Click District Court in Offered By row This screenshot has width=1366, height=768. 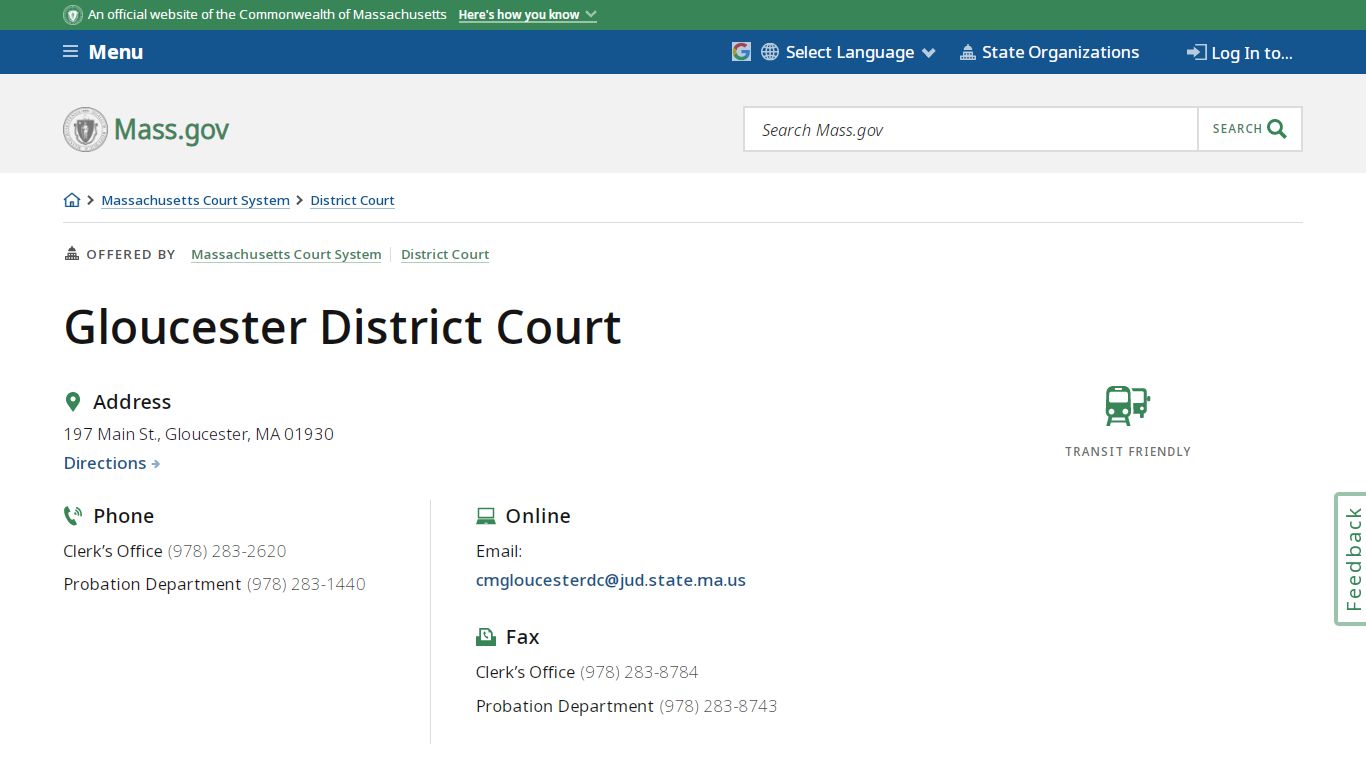pos(445,254)
